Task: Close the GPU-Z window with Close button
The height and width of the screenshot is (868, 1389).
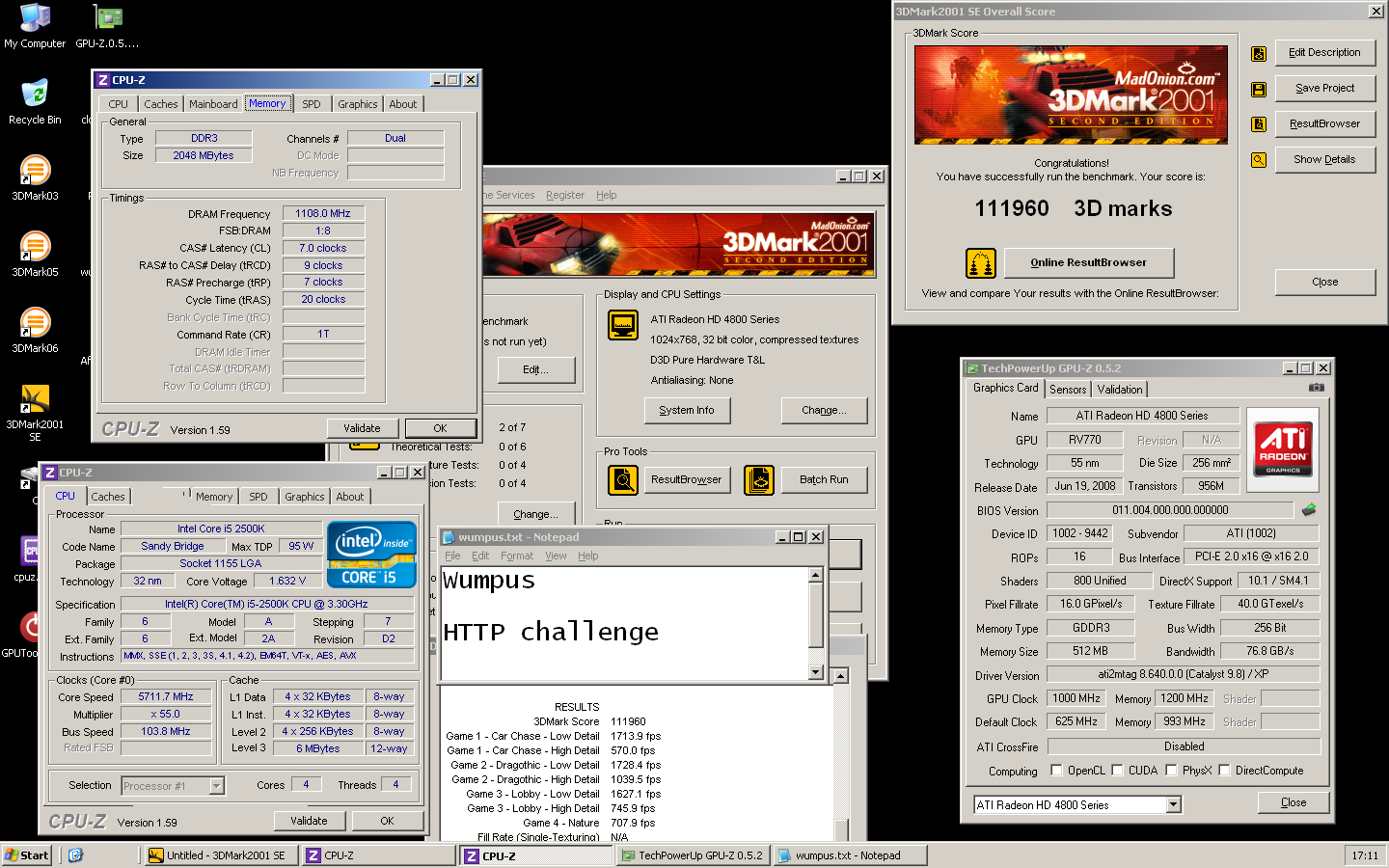Action: [x=1294, y=802]
